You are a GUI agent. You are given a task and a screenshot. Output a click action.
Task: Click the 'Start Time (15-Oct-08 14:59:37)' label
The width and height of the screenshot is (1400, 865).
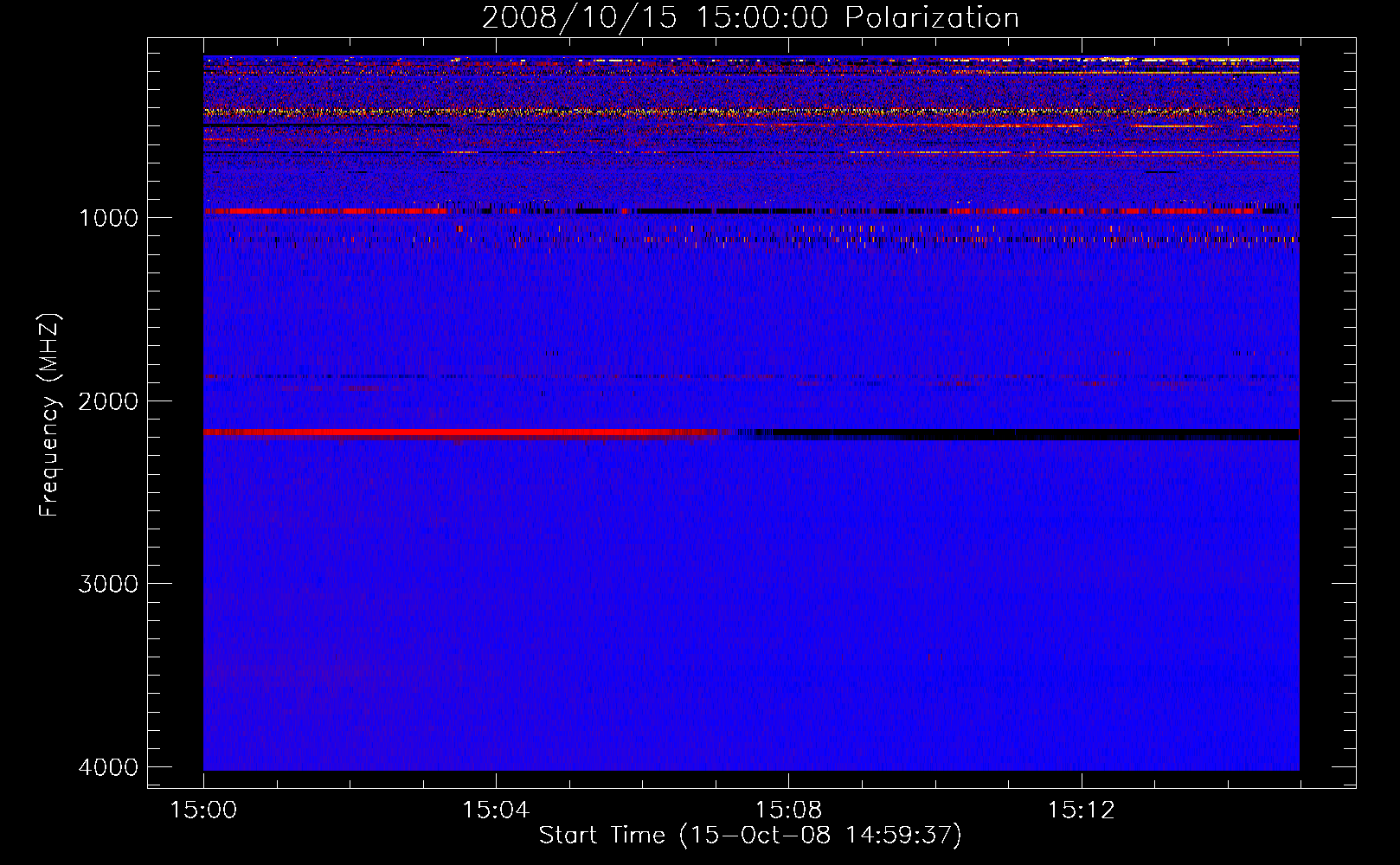coord(750,836)
